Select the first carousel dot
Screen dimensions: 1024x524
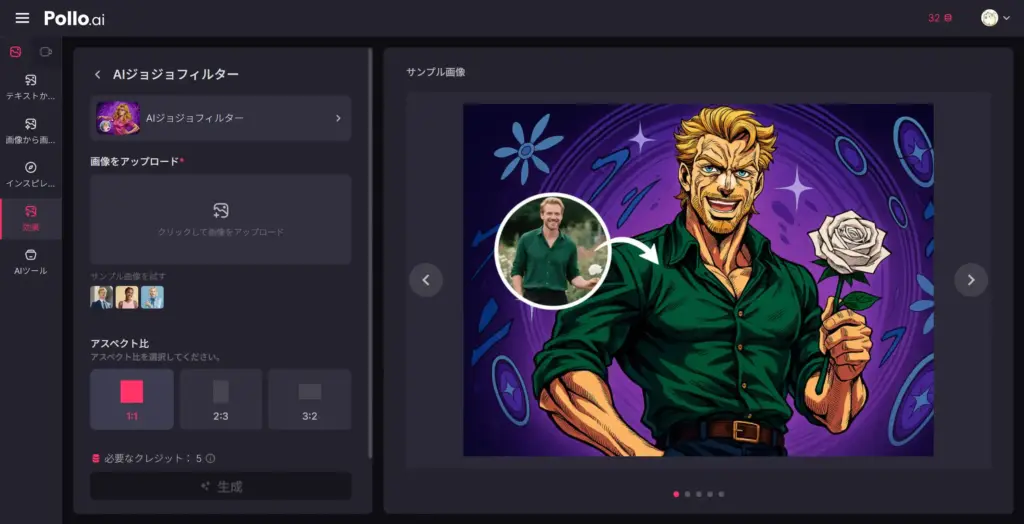pyautogui.click(x=676, y=494)
